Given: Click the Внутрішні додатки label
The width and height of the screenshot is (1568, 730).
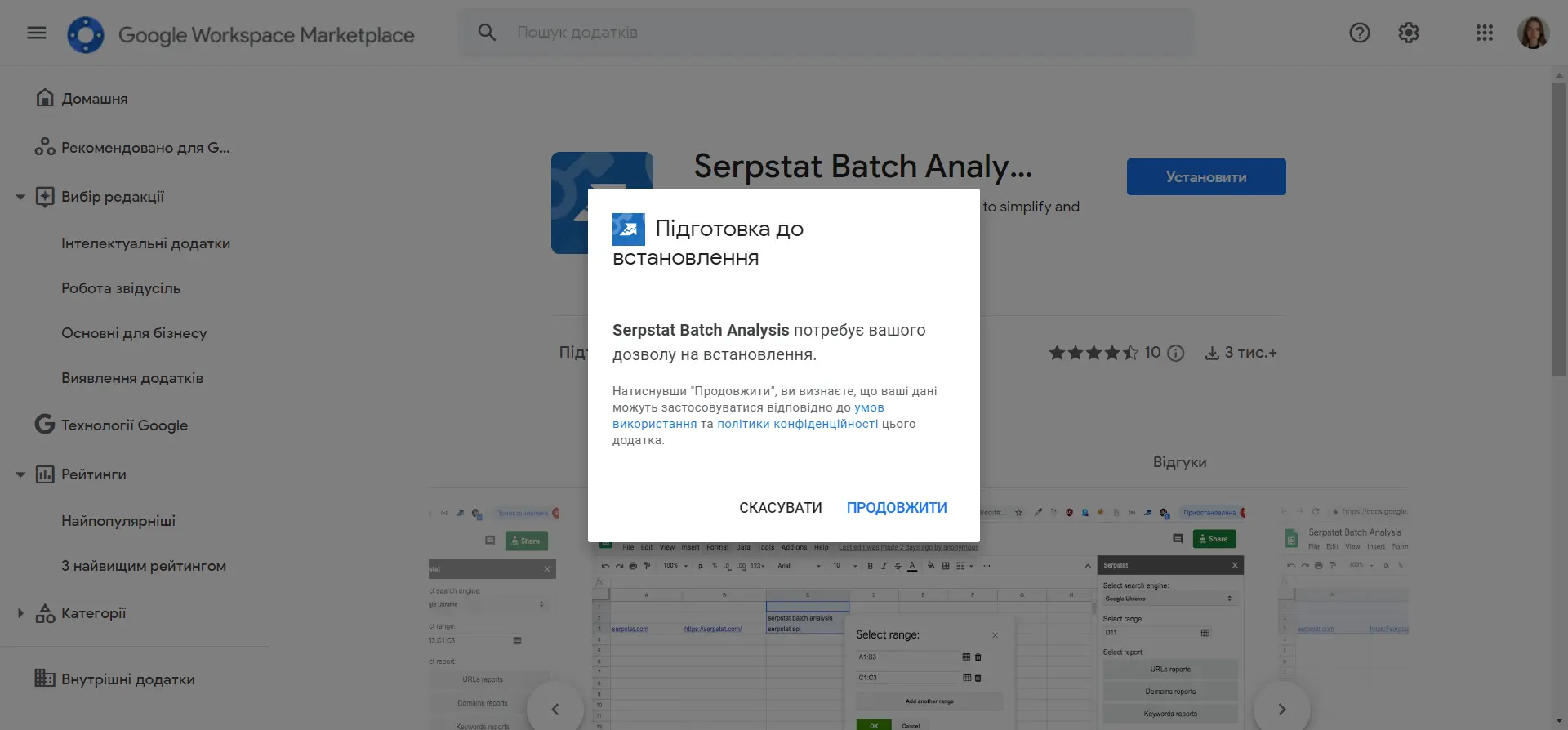Looking at the screenshot, I should [128, 679].
